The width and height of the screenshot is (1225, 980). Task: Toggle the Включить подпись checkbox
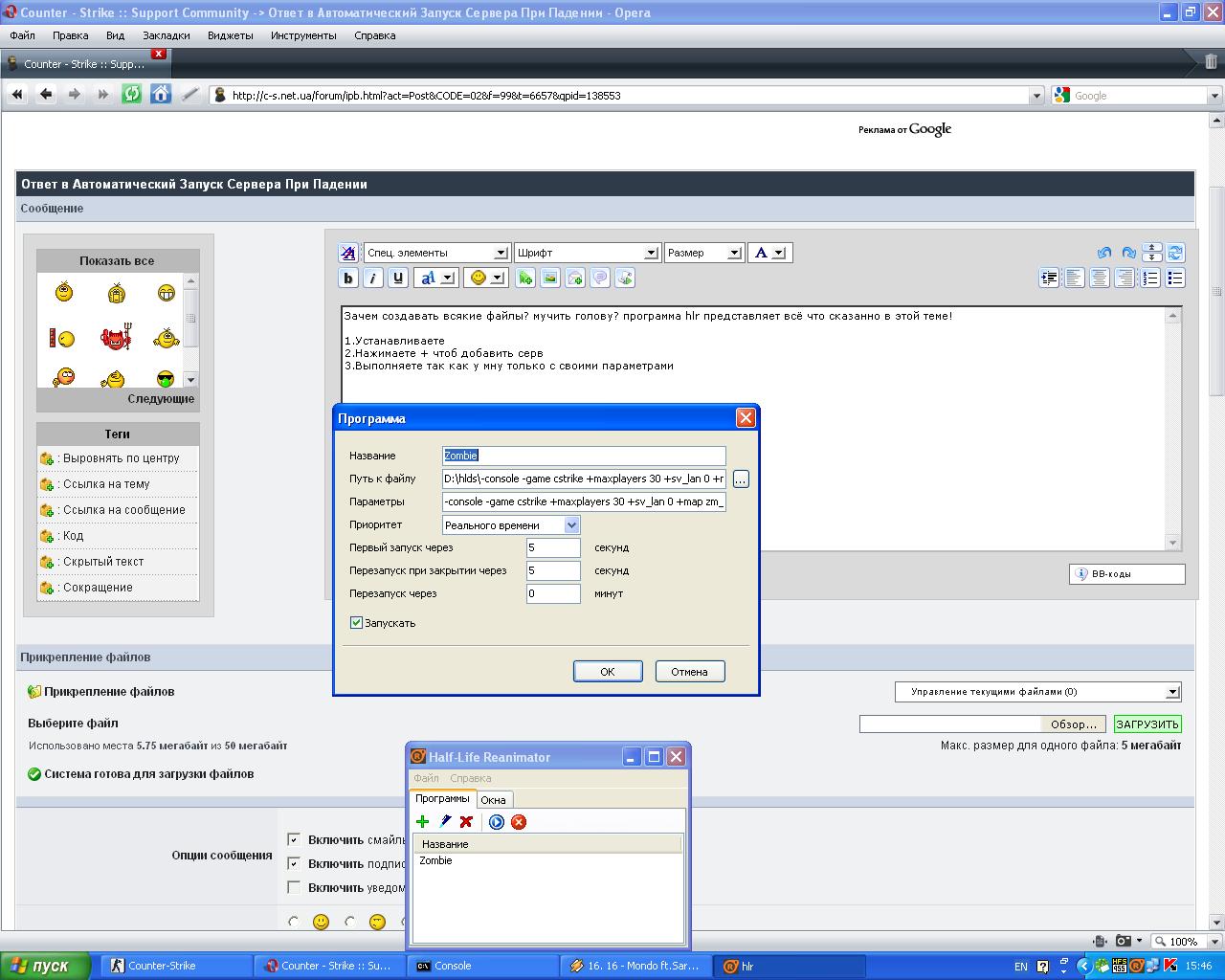point(294,863)
